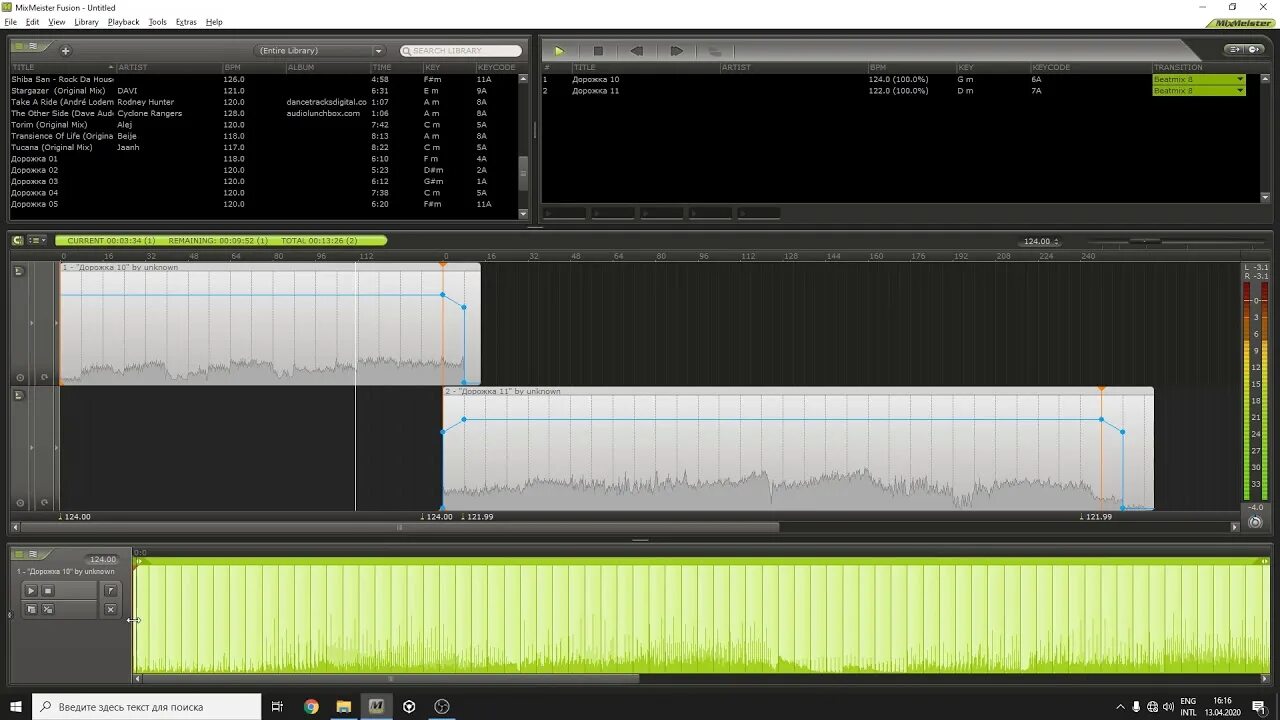The height and width of the screenshot is (720, 1280).
Task: Click the marker flag icon in the editor panel
Action: point(111,591)
